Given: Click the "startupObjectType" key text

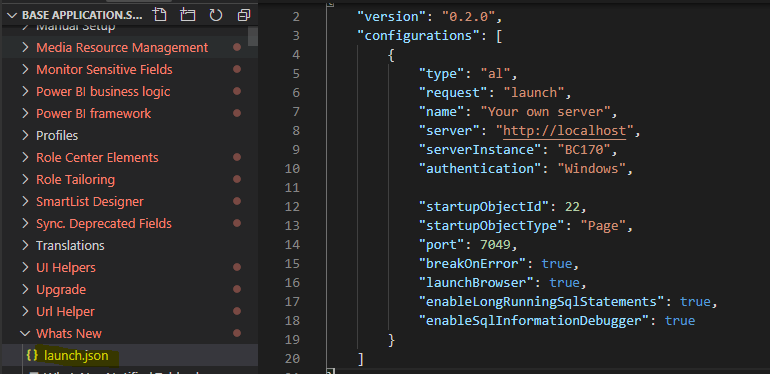Looking at the screenshot, I should 491,226.
